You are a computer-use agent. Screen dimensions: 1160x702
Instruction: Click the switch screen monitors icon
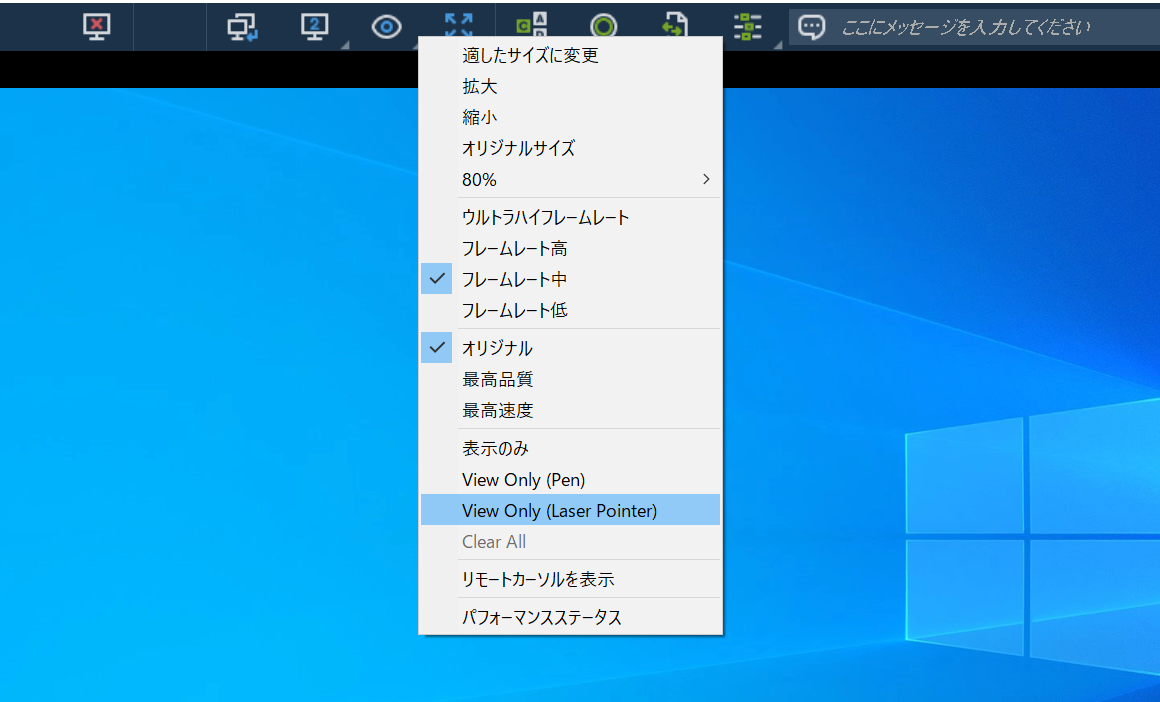[242, 27]
